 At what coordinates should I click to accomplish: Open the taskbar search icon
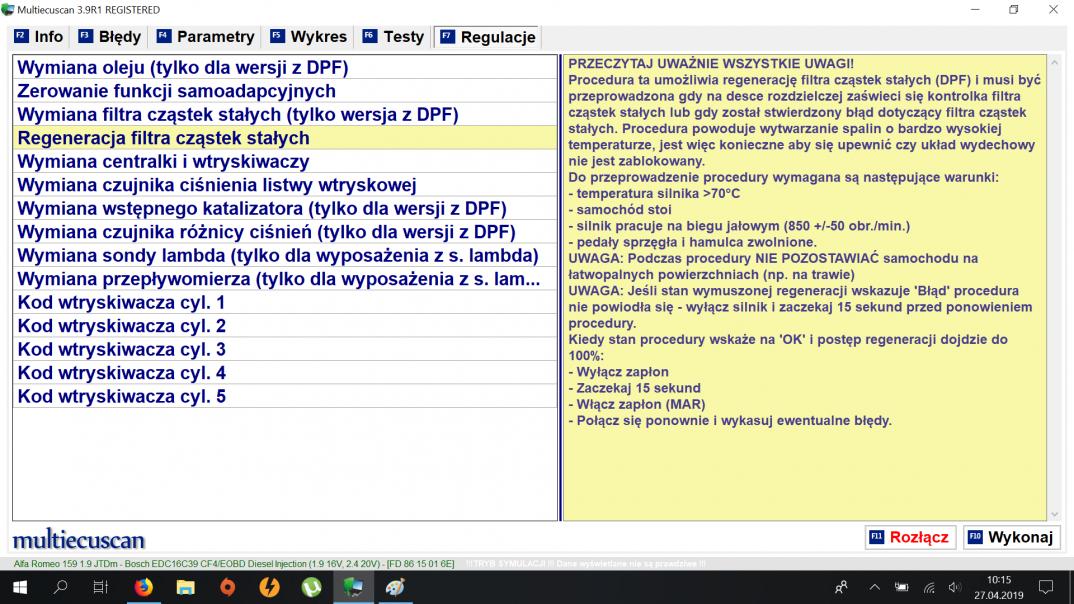[58, 587]
